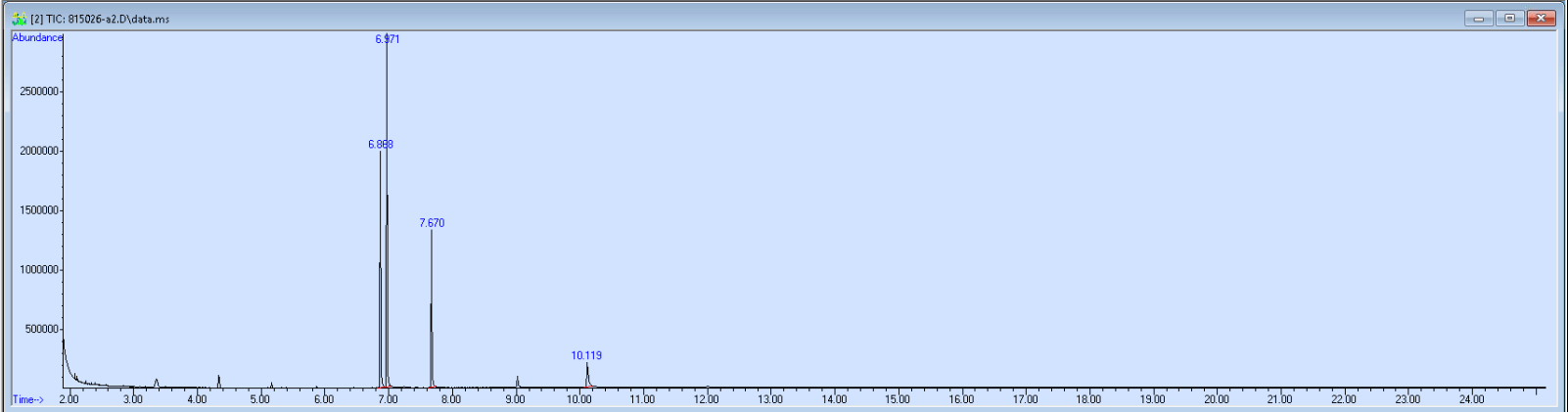
Task: Click the small peak just after 3.00
Action: [x=157, y=382]
